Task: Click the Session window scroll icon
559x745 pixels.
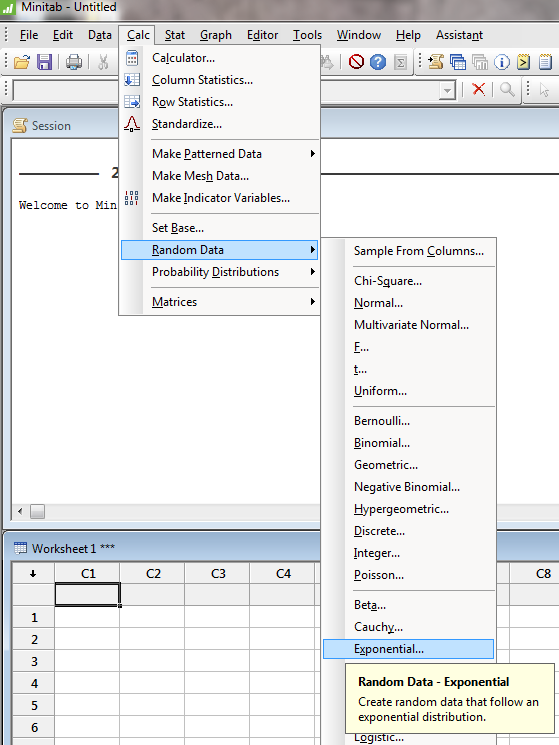Action: coord(20,125)
